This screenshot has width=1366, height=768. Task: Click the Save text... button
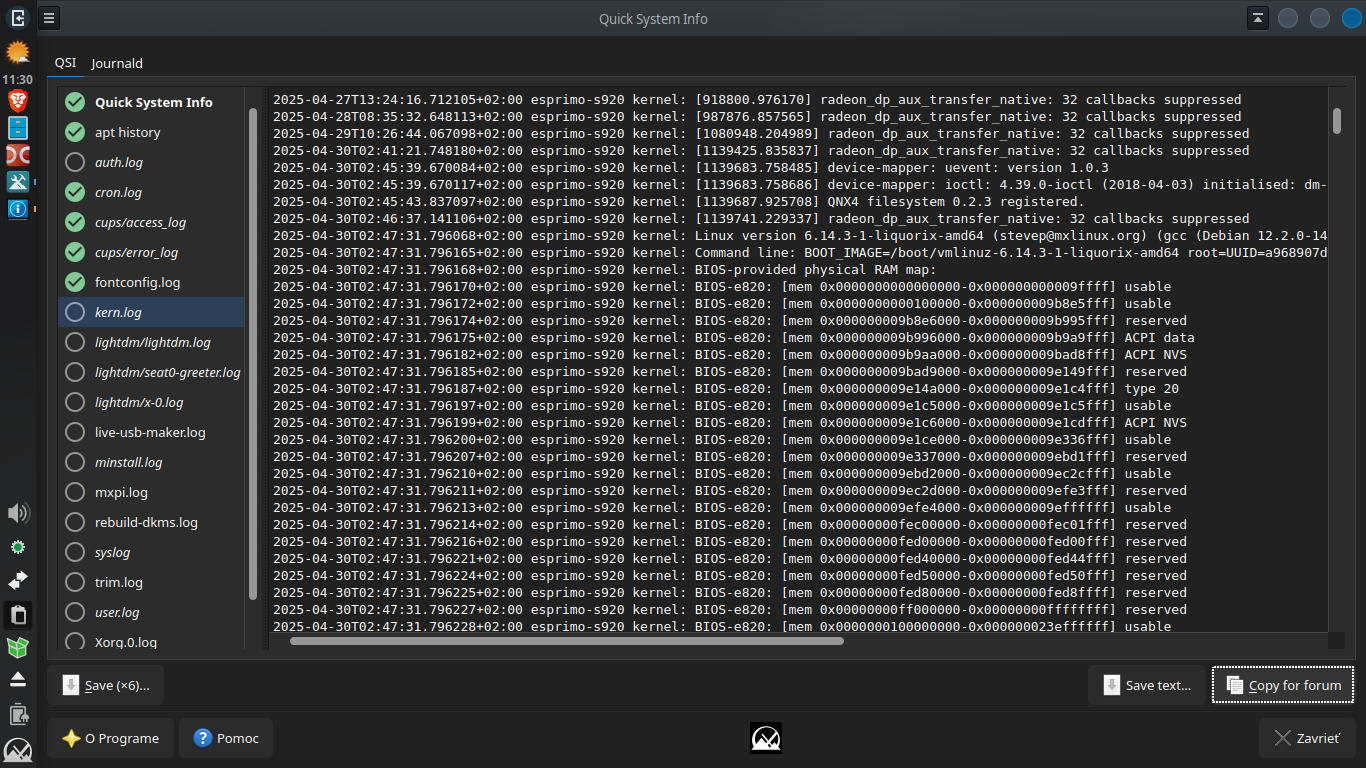(x=1147, y=685)
